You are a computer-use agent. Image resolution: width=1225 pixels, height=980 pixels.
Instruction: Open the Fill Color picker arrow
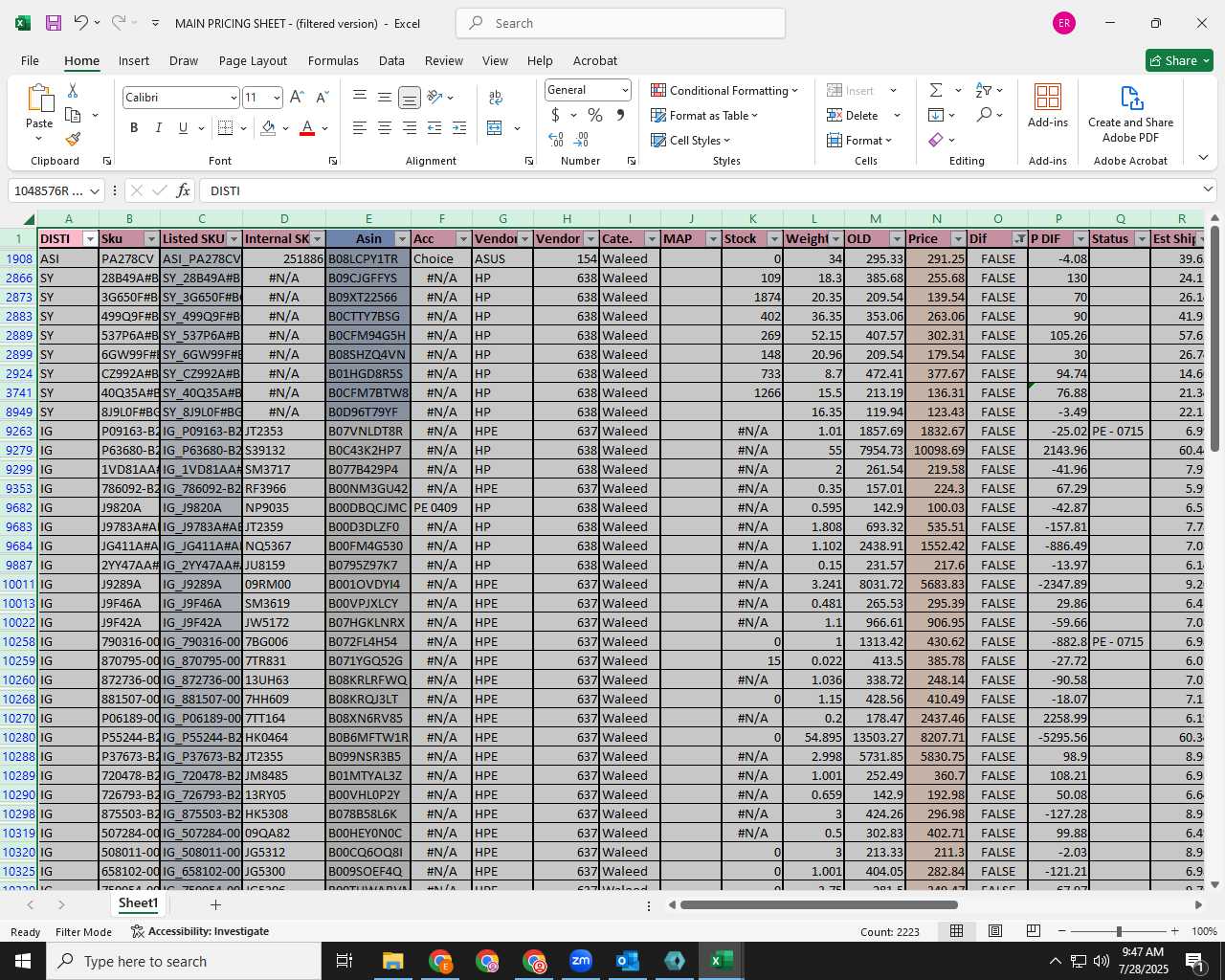(285, 128)
